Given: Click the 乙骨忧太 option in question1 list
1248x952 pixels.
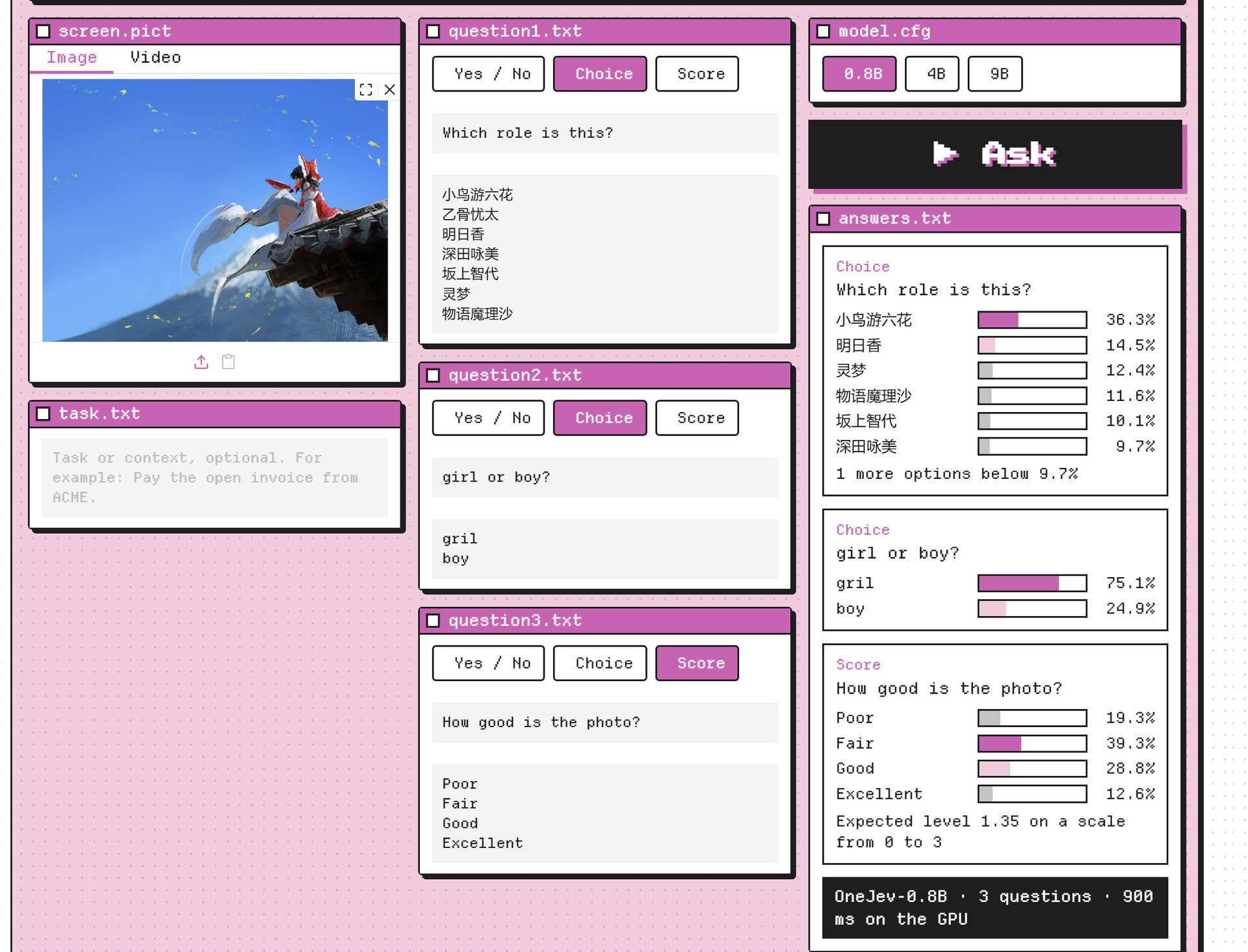Looking at the screenshot, I should [470, 214].
